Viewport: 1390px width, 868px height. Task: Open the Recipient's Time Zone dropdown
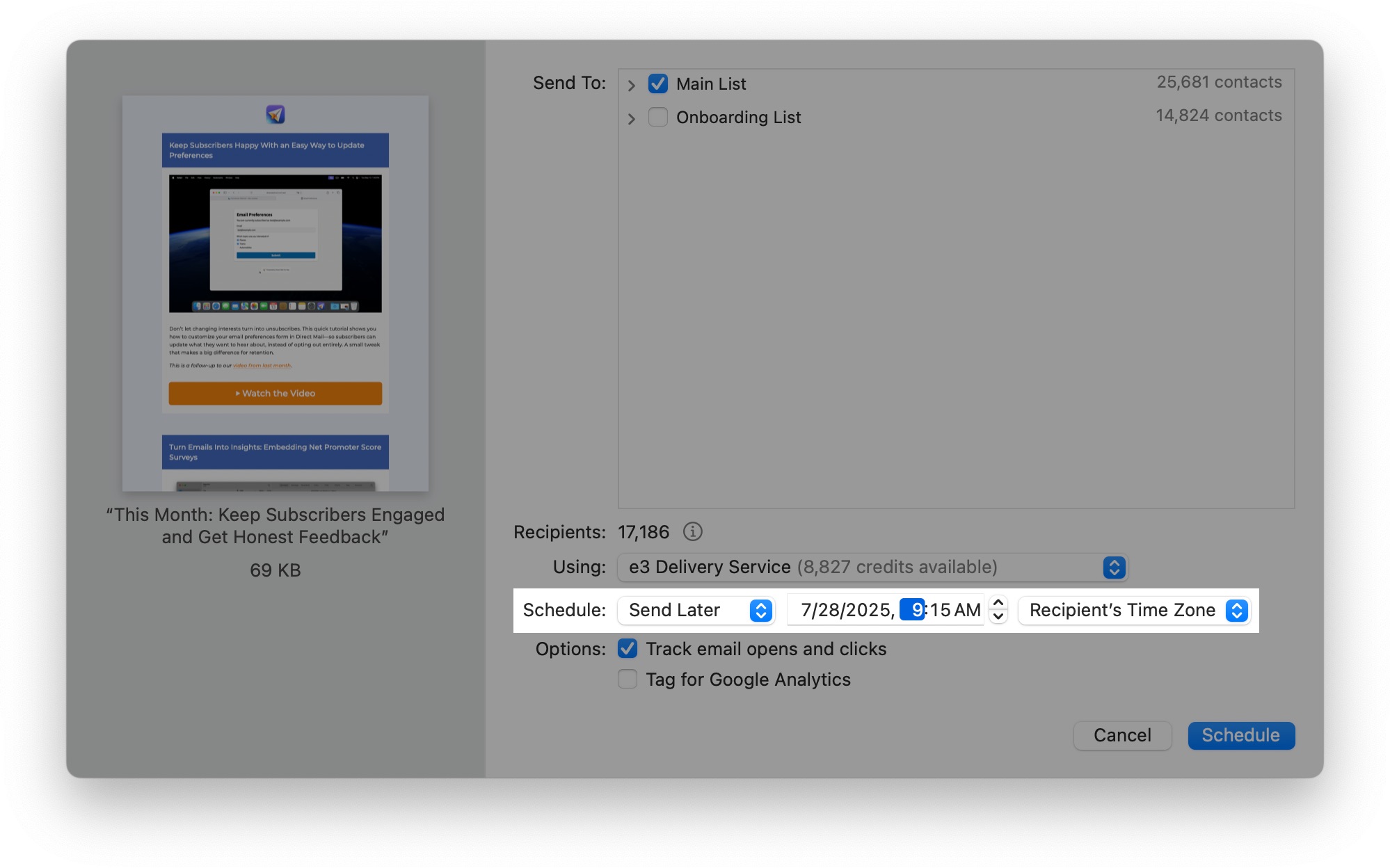[1134, 611]
